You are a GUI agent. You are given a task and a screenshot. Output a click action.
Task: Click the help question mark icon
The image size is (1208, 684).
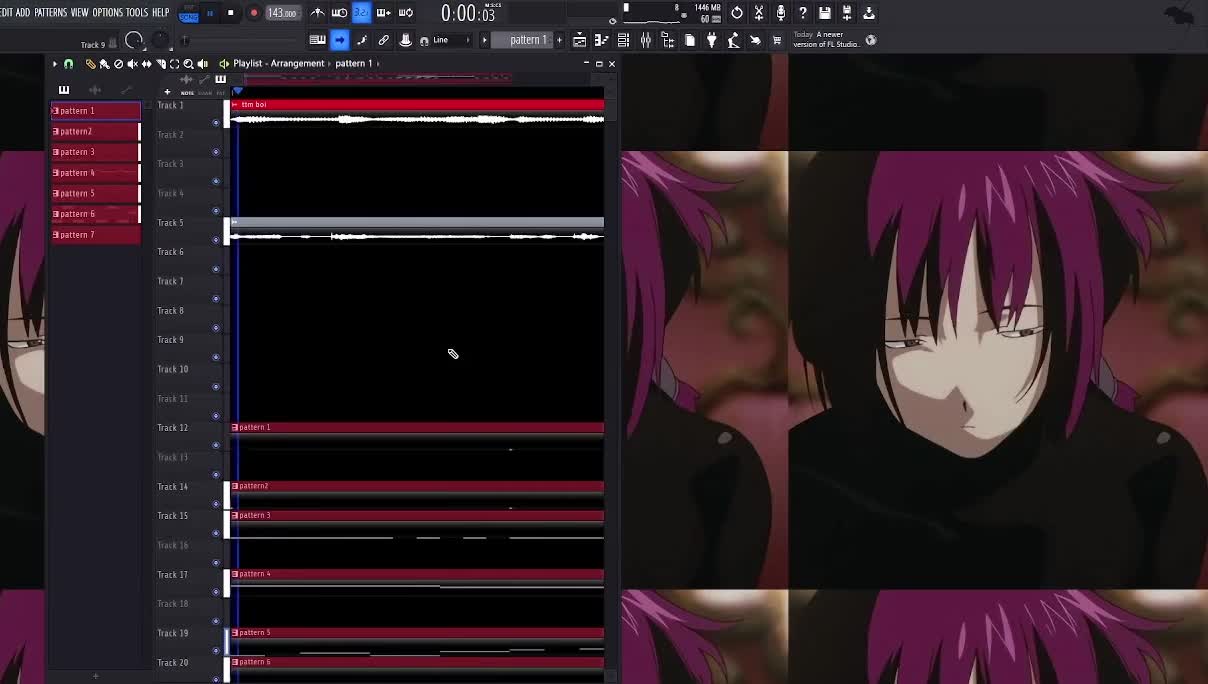pos(803,13)
